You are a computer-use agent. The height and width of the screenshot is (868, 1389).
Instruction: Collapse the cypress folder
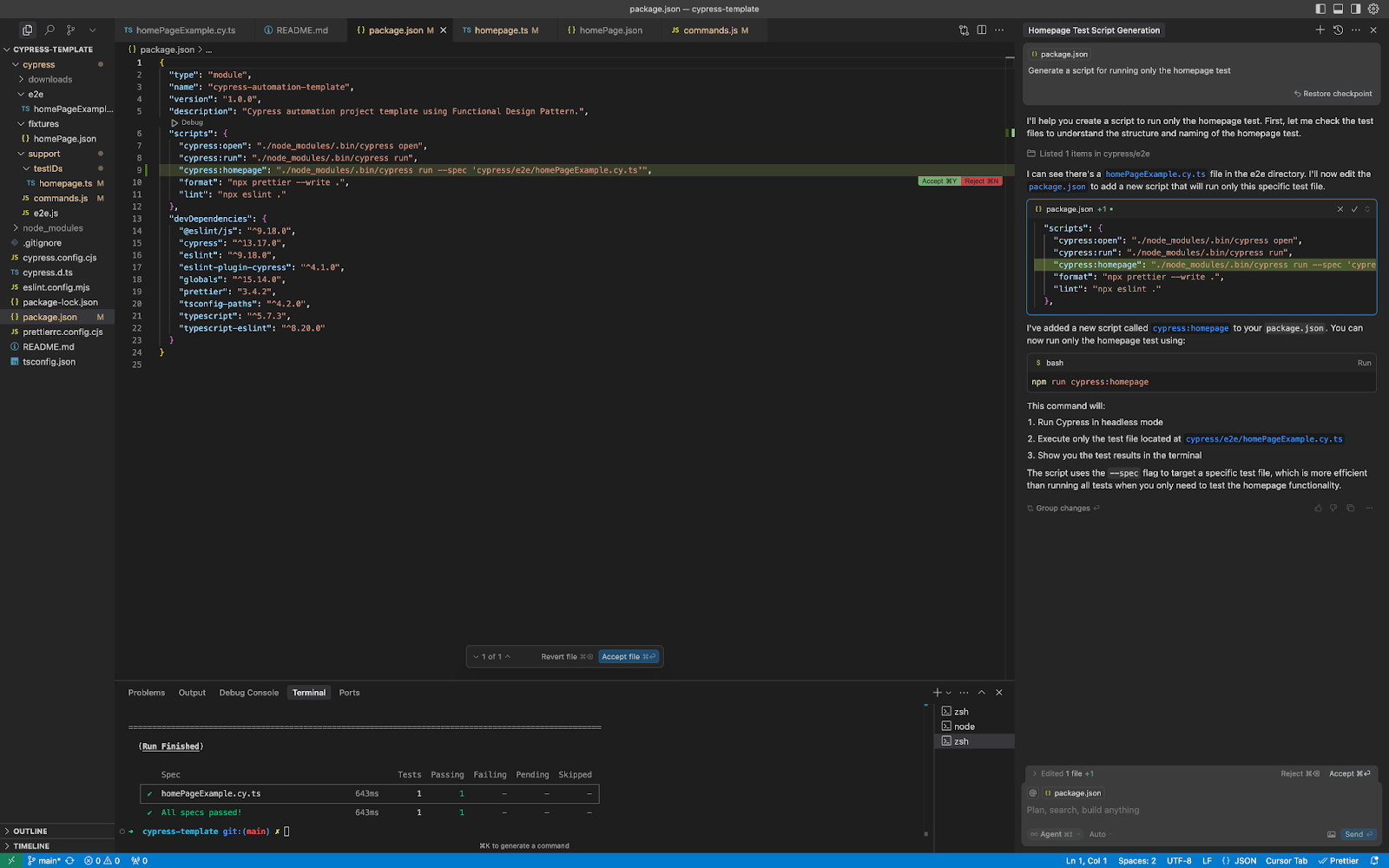16,64
